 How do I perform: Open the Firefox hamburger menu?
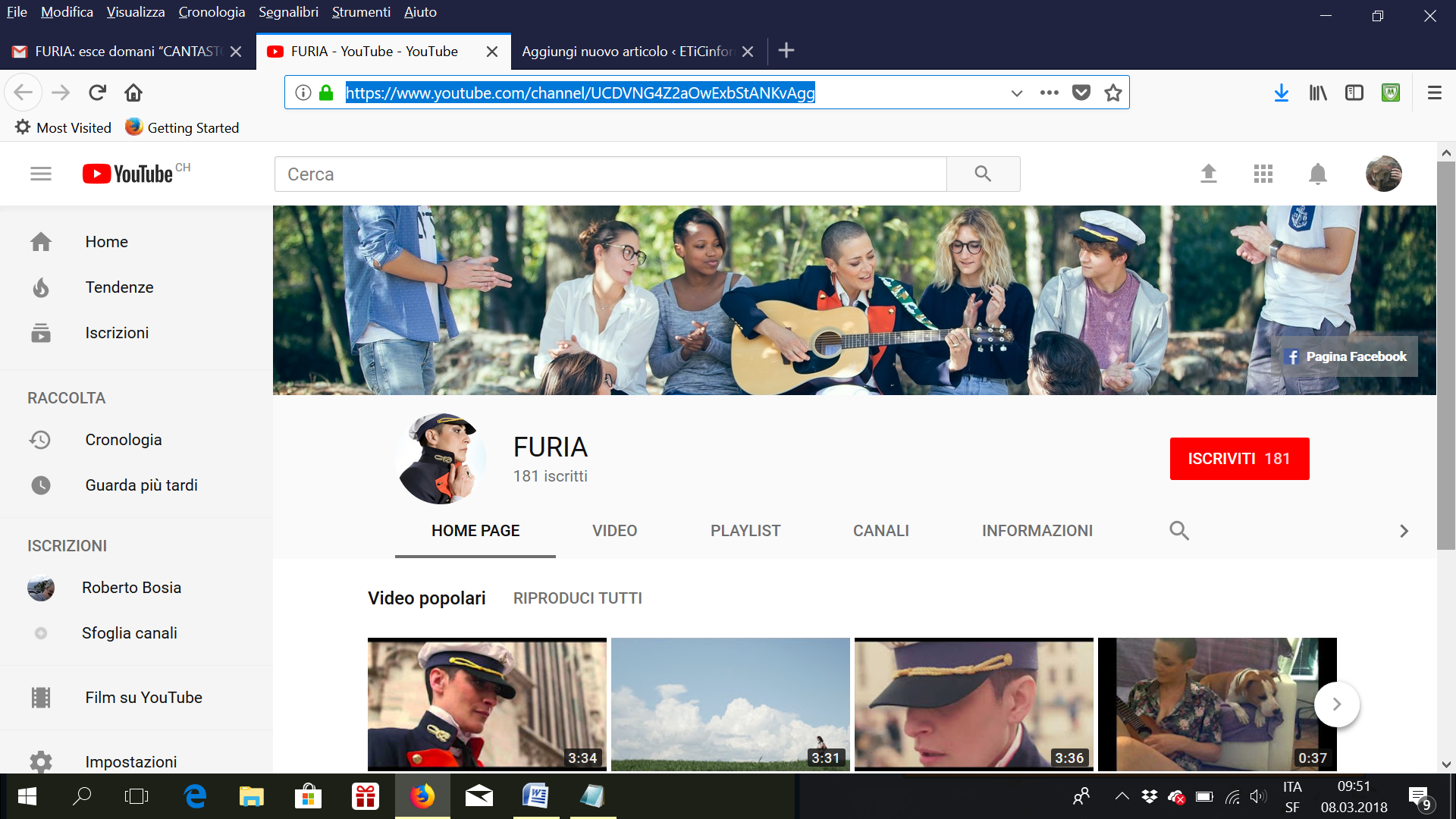1435,93
